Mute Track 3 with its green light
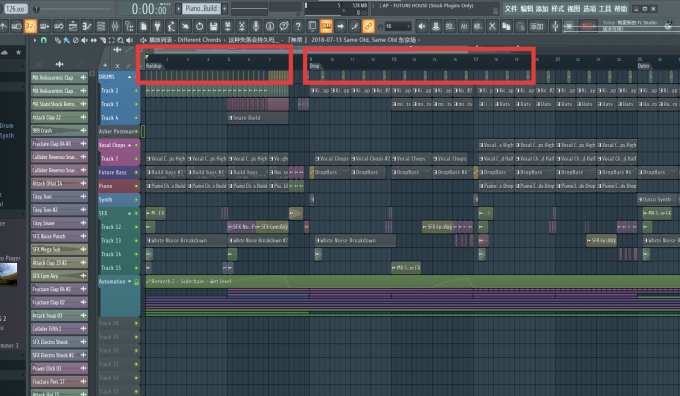Image resolution: width=680 pixels, height=396 pixels. pos(136,104)
